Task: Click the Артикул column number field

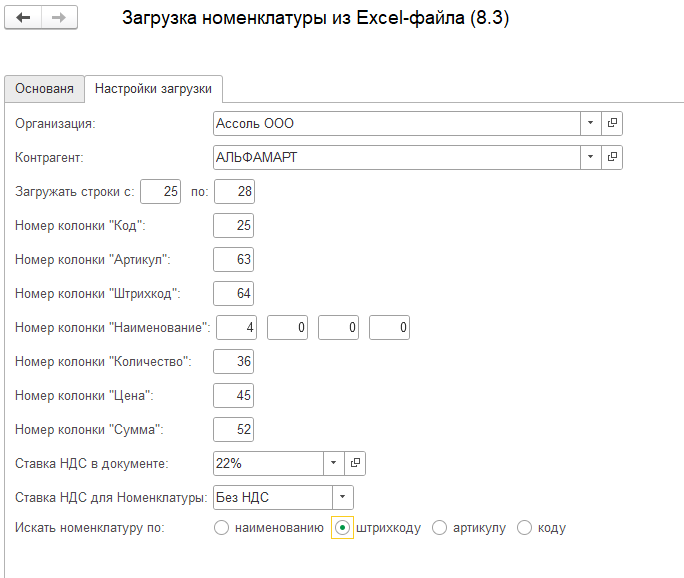Action: coord(233,260)
